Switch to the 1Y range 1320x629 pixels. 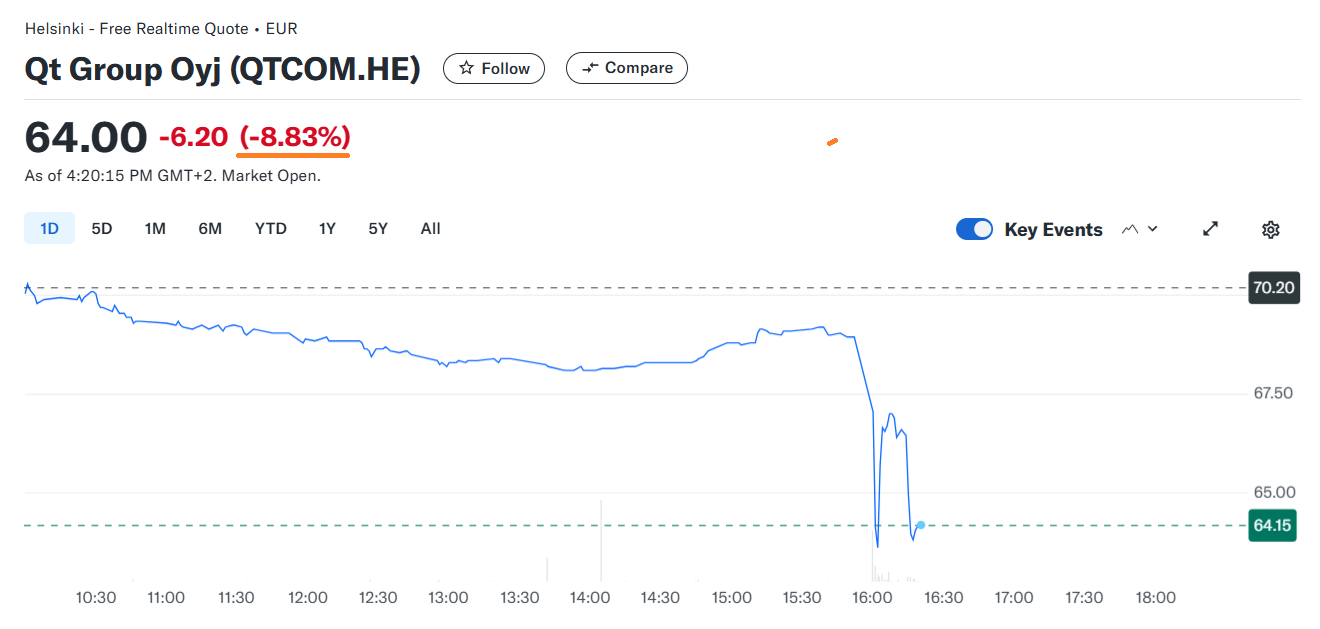[x=327, y=229]
